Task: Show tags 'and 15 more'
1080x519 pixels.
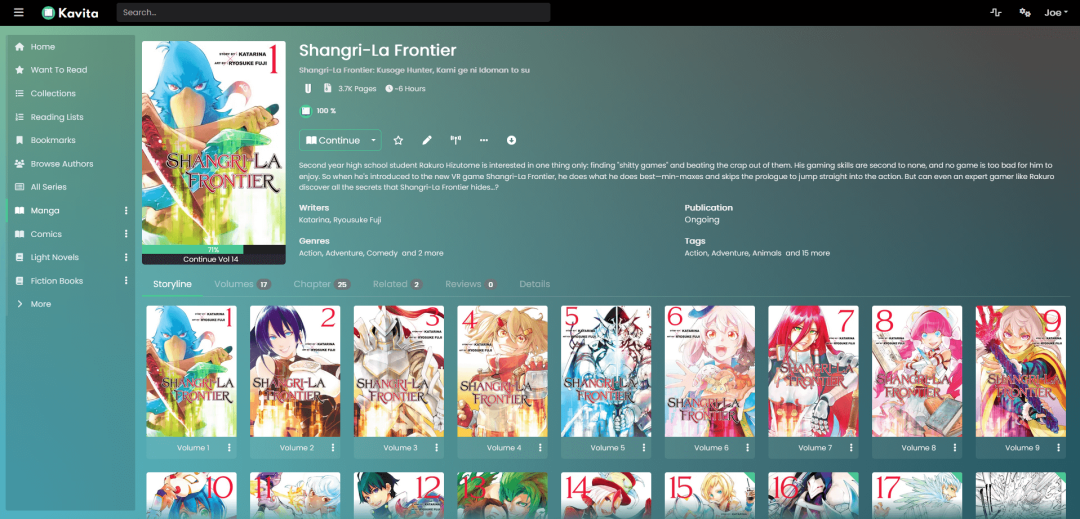Action: 808,253
